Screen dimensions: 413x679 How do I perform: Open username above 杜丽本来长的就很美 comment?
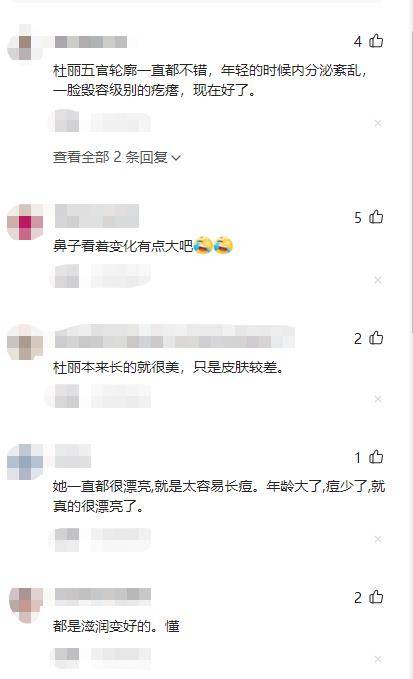tap(174, 337)
